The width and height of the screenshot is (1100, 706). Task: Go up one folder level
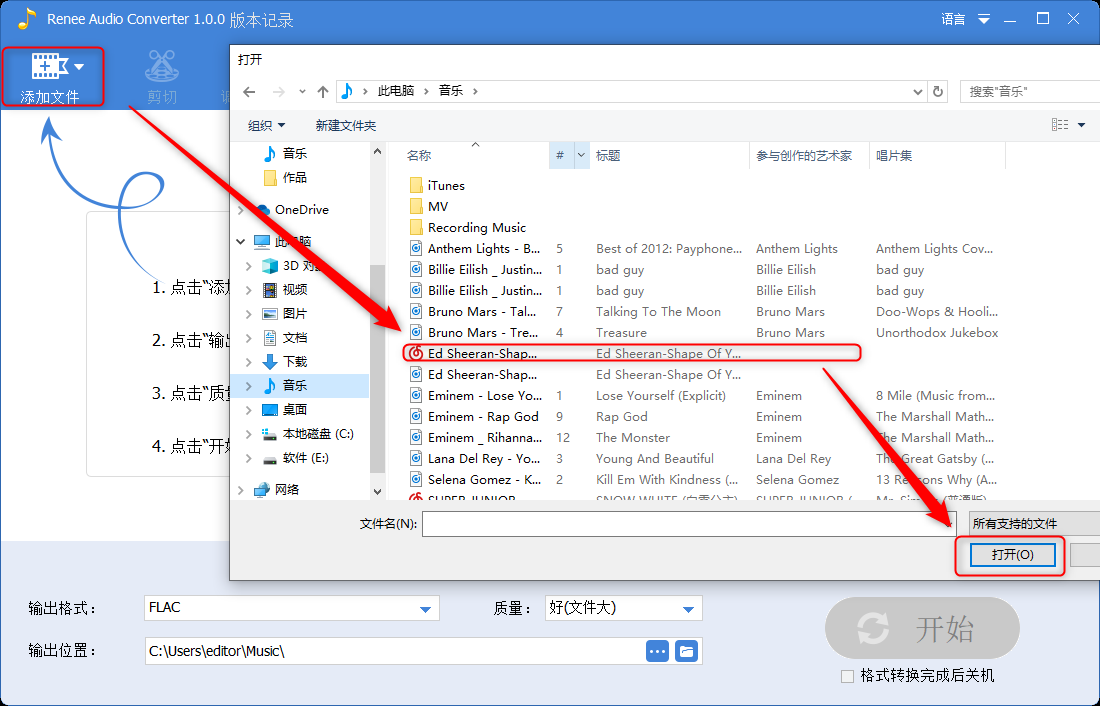tap(323, 91)
